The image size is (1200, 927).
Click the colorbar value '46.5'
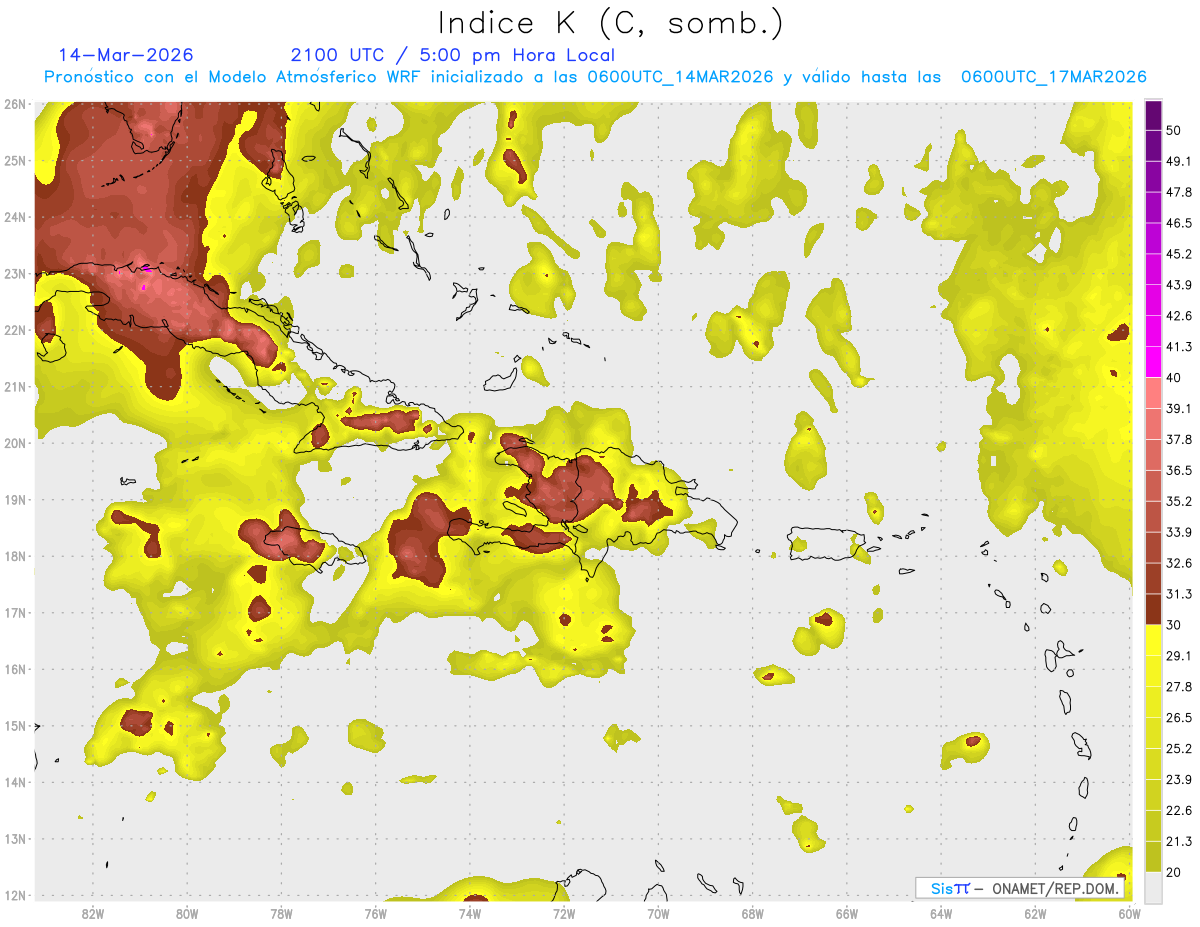[1178, 223]
